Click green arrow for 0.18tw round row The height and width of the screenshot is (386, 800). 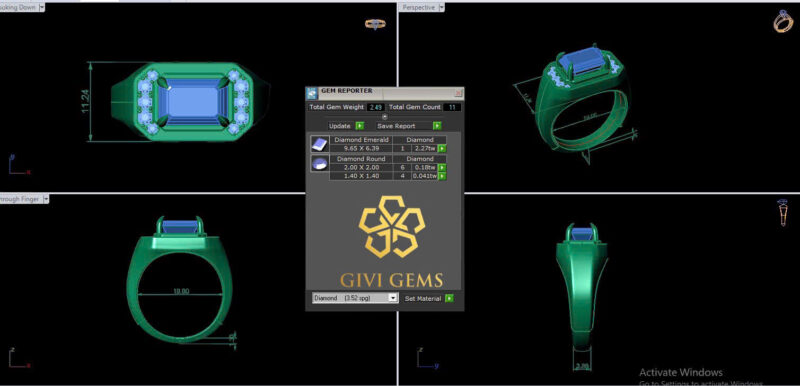point(442,168)
